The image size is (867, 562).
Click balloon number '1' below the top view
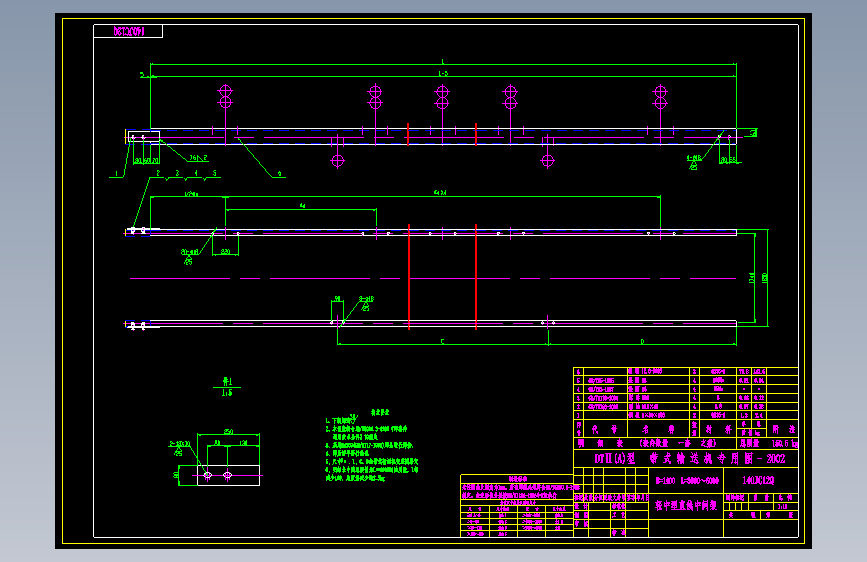[x=116, y=174]
